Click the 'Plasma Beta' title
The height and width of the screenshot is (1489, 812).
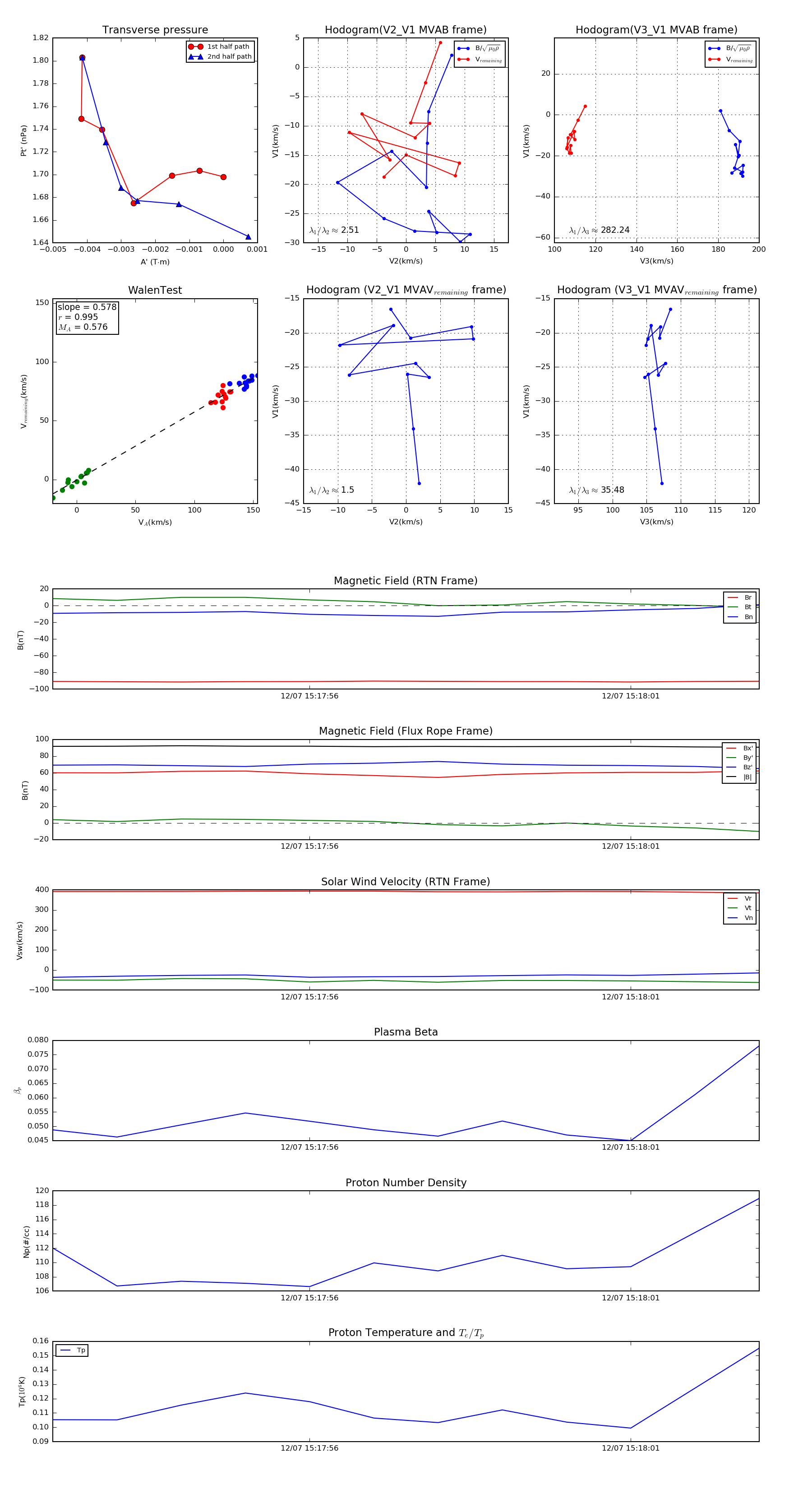tap(406, 1032)
